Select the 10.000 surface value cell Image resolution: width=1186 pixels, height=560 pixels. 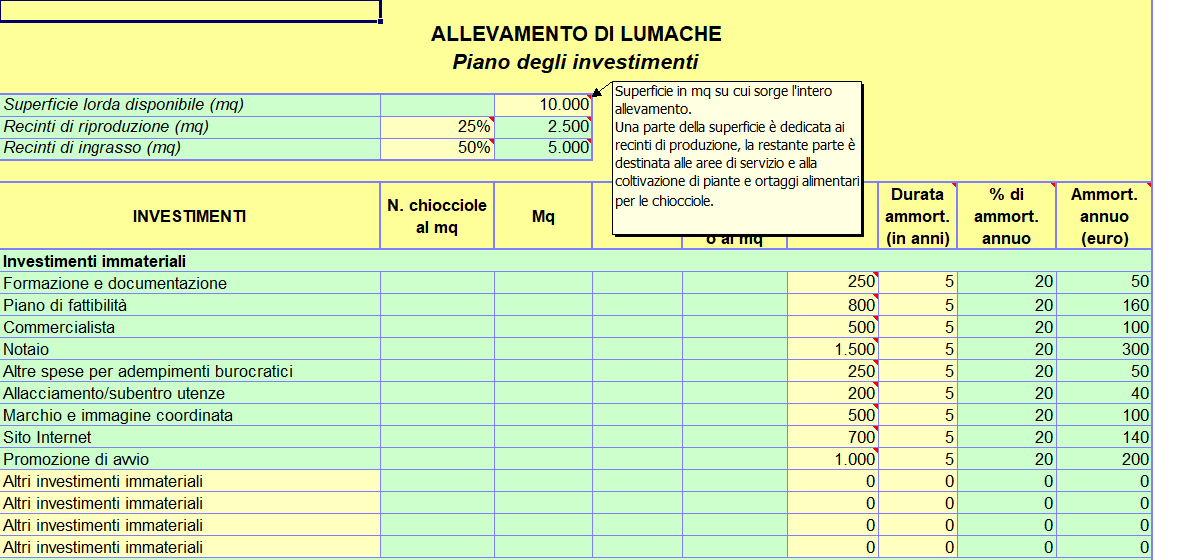pyautogui.click(x=543, y=105)
